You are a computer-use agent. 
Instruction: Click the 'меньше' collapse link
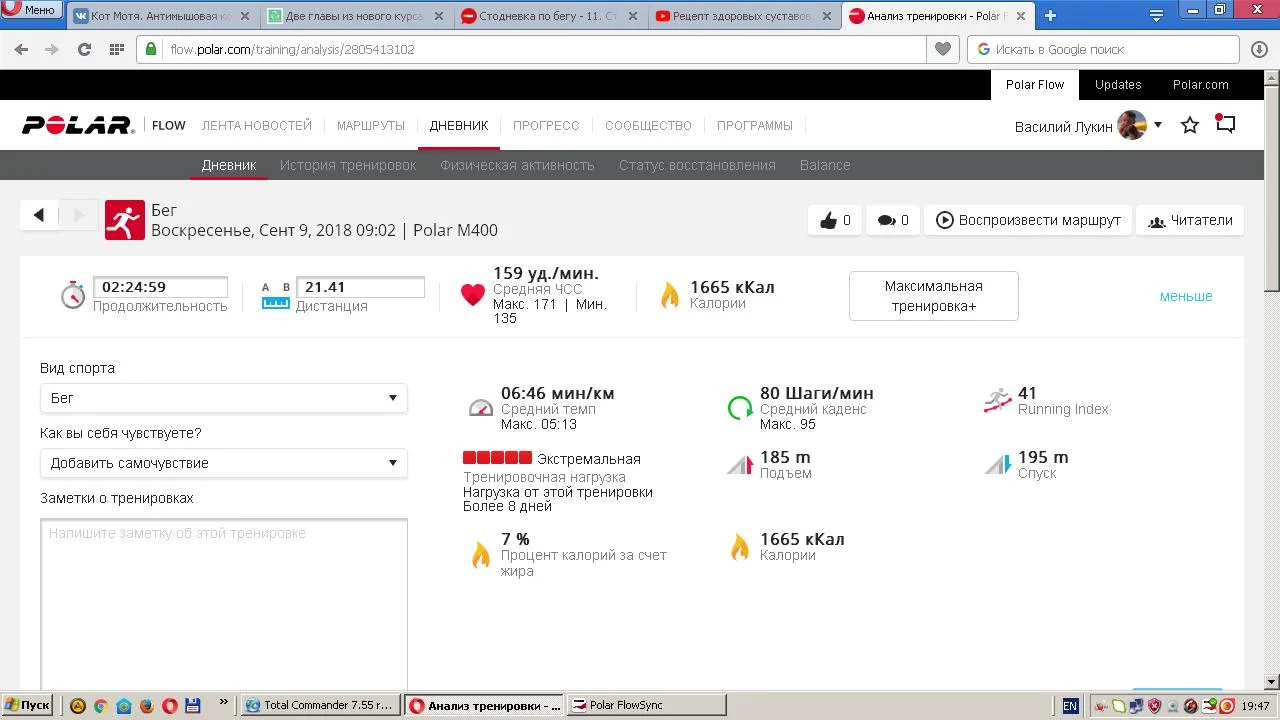click(1186, 296)
